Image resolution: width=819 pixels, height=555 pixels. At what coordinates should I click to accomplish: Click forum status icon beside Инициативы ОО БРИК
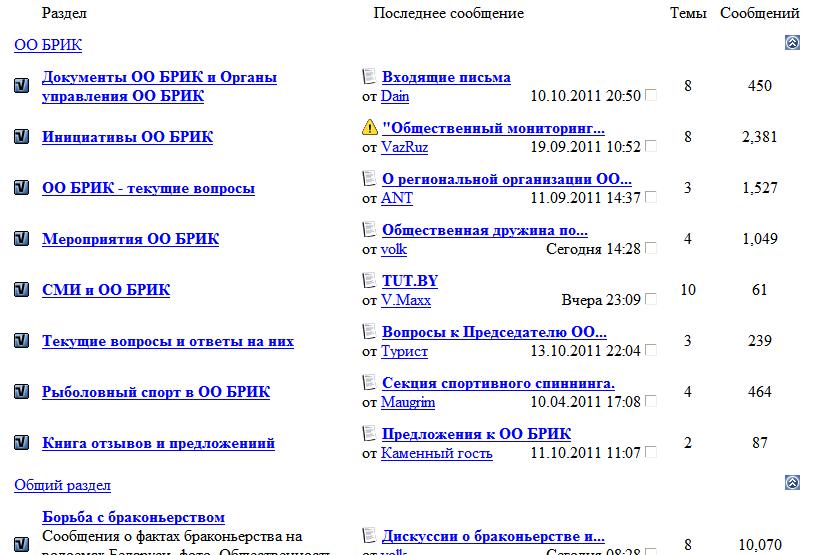tap(21, 137)
